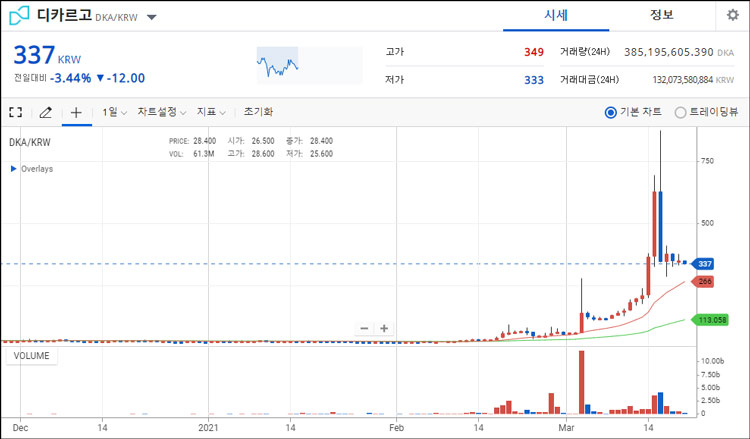The image size is (750, 439).
Task: Switch to the 시세 price tab
Action: coord(556,15)
